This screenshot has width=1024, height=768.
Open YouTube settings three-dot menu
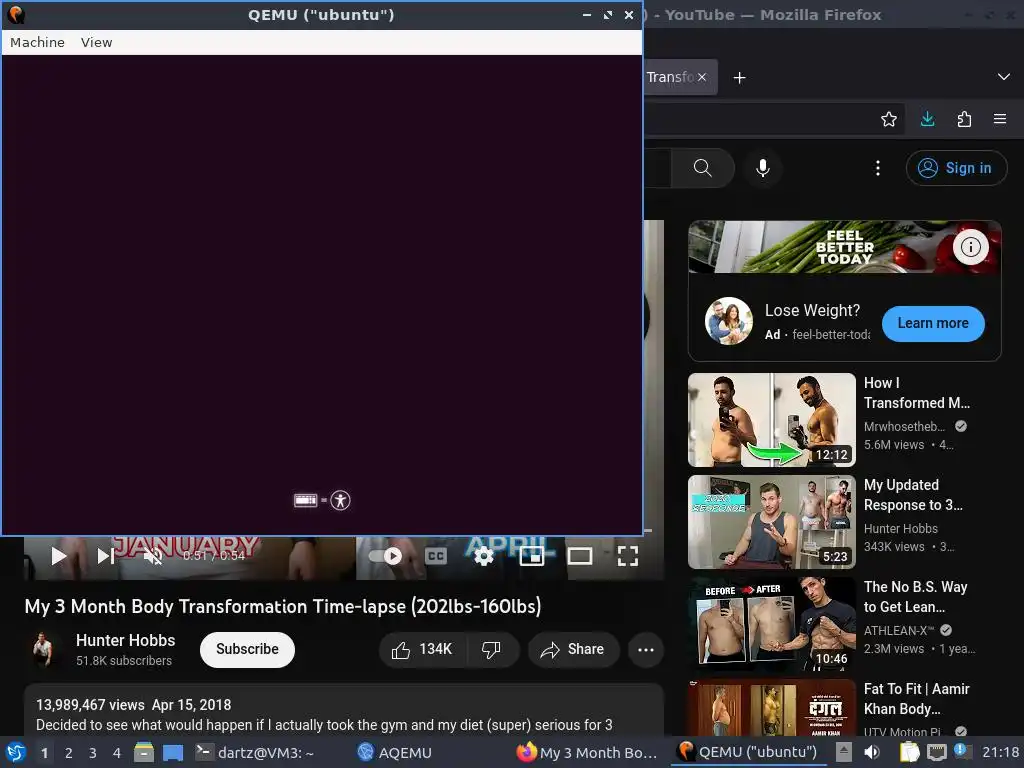pos(878,168)
